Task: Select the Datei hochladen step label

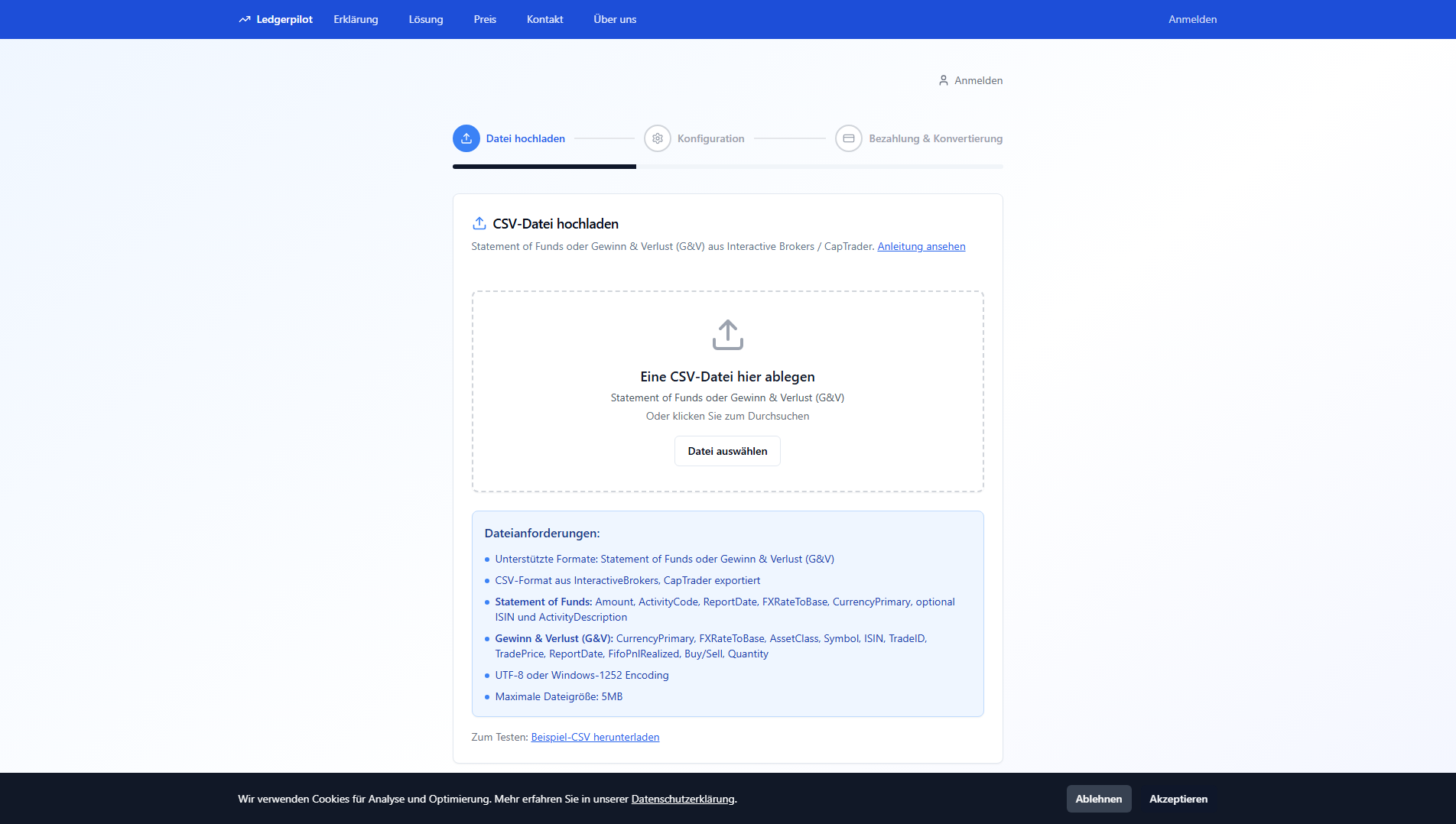Action: click(525, 138)
